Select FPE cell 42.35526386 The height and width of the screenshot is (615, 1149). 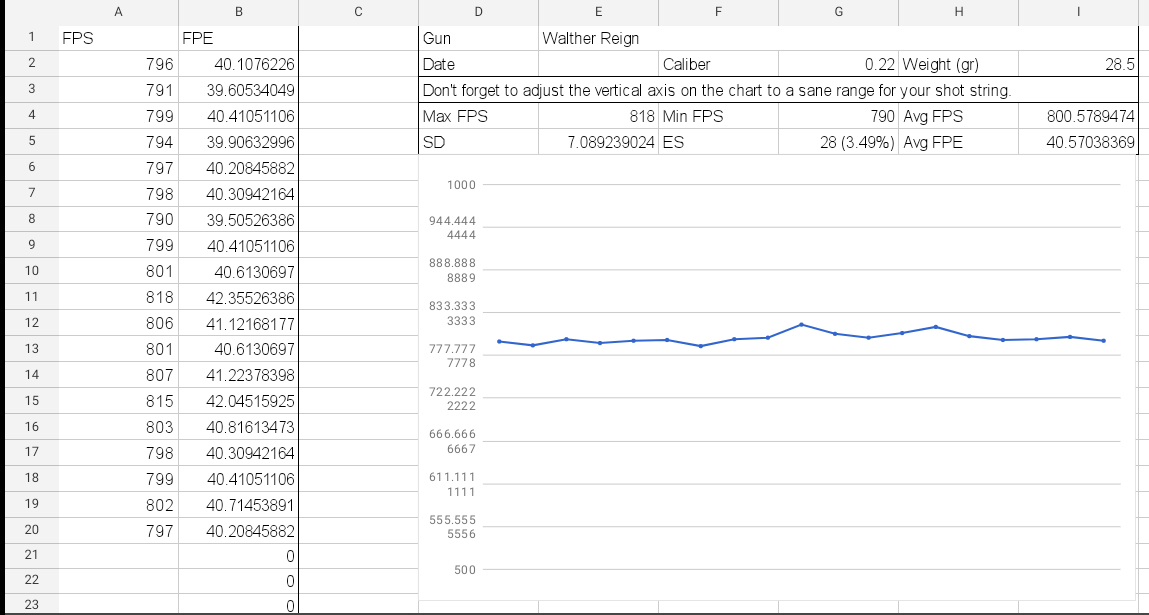[x=238, y=298]
